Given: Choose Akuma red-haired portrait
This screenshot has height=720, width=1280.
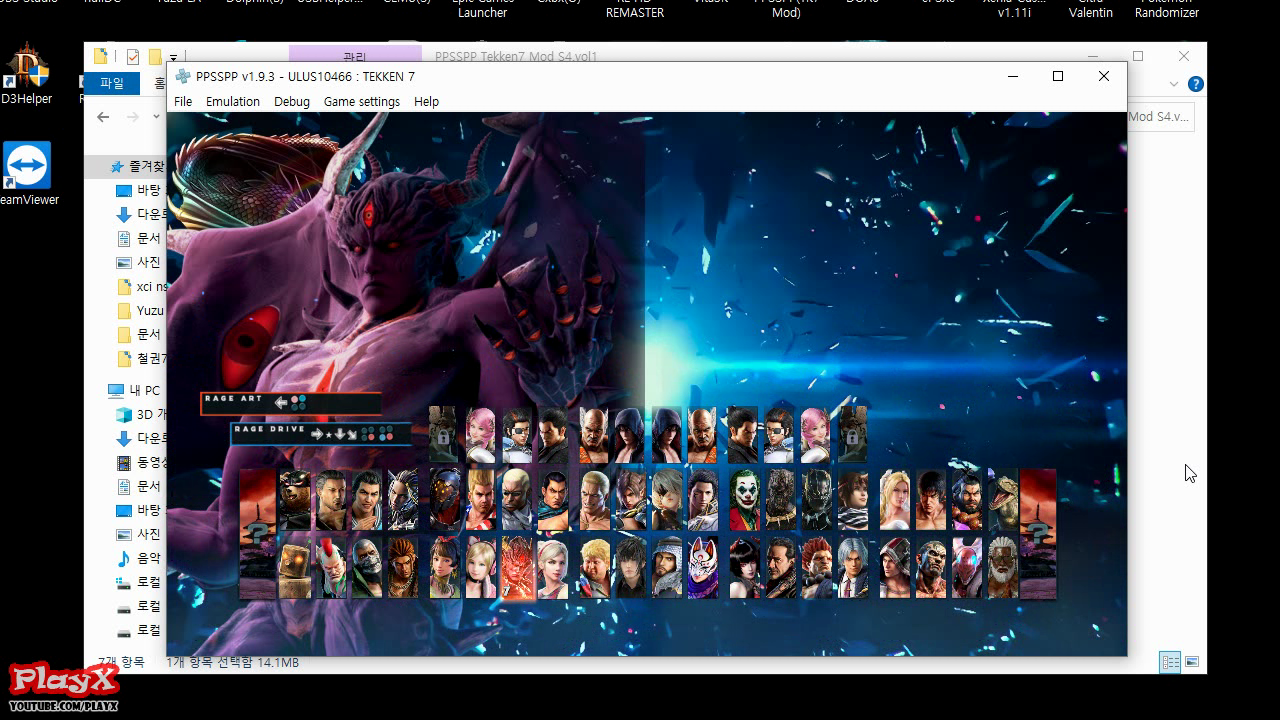Looking at the screenshot, I should pos(818,567).
